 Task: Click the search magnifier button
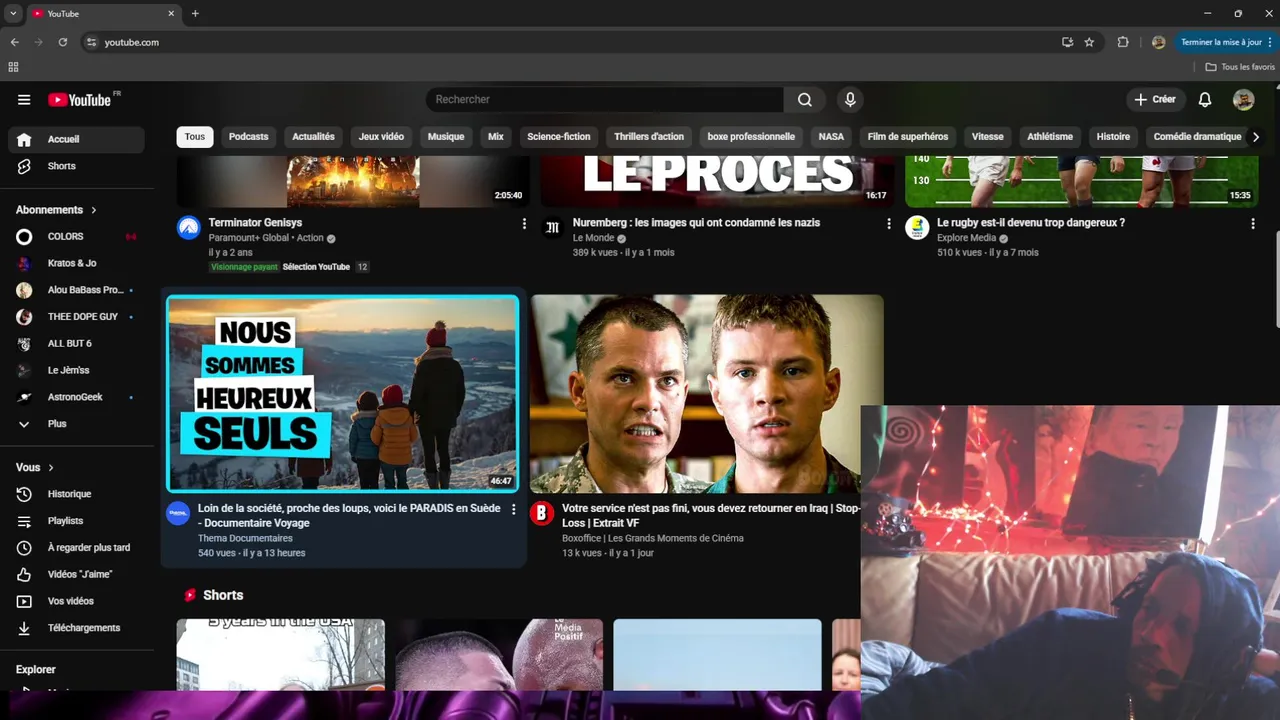[x=805, y=99]
